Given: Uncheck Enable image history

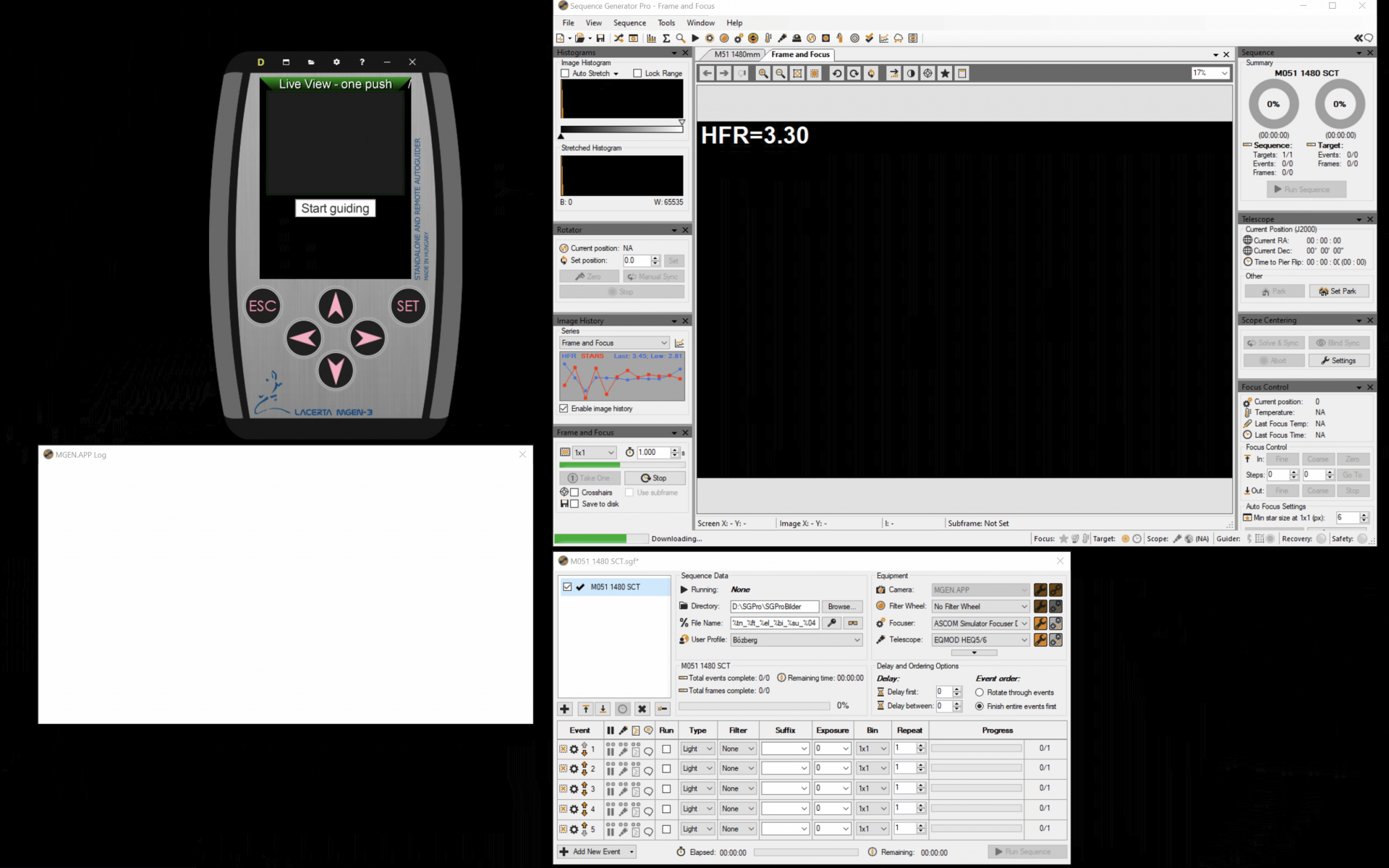Looking at the screenshot, I should [564, 409].
